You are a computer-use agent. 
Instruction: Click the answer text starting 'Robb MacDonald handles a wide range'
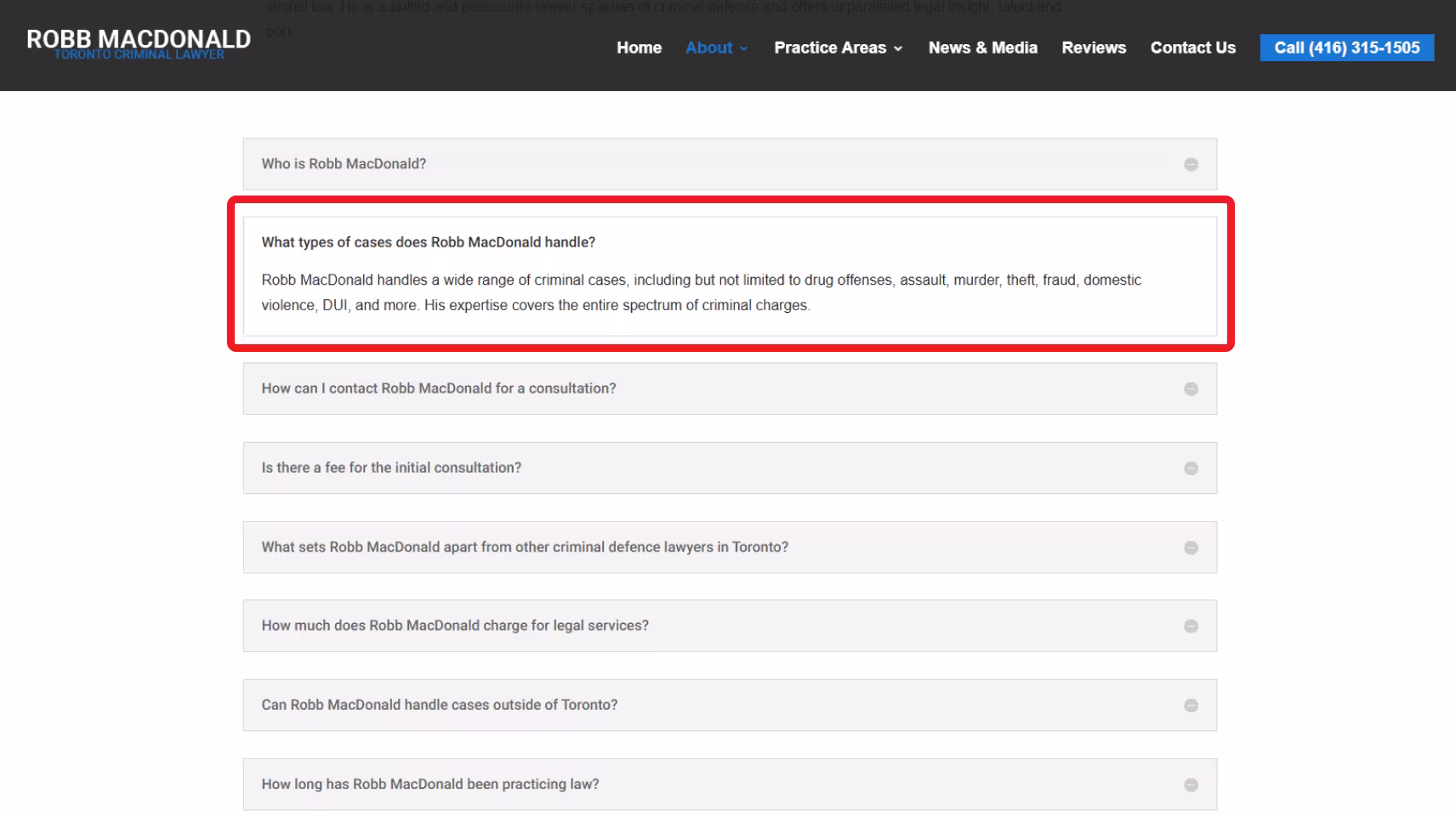coord(701,292)
